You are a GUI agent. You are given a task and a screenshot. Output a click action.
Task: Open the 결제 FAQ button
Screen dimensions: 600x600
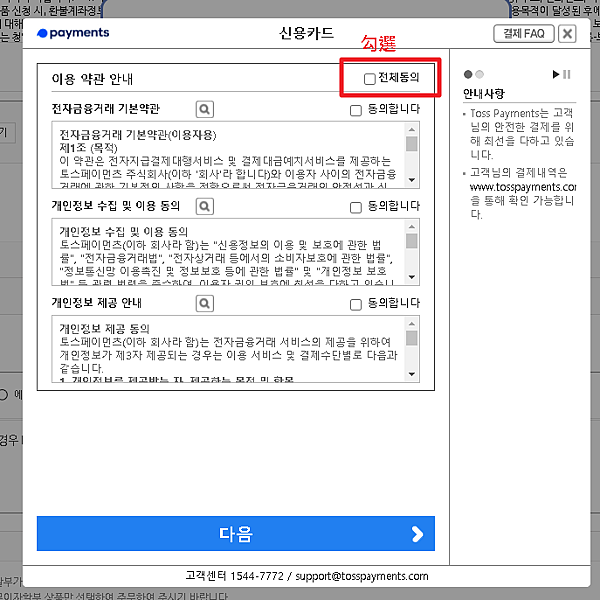coord(523,34)
